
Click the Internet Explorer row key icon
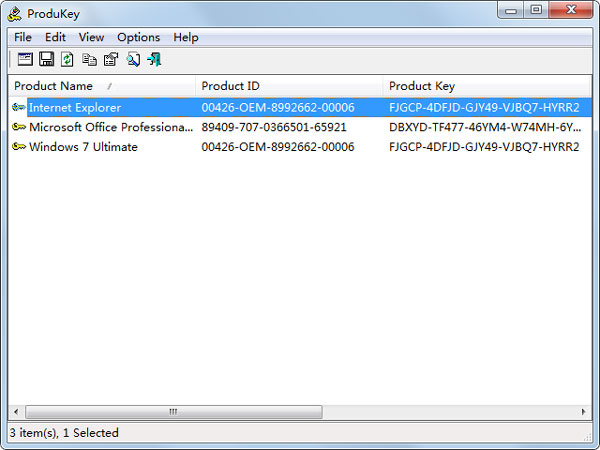(x=19, y=107)
